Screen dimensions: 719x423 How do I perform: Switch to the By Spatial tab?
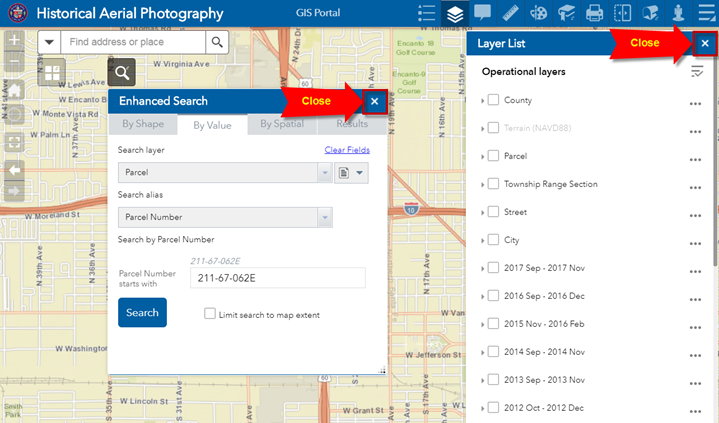(281, 125)
